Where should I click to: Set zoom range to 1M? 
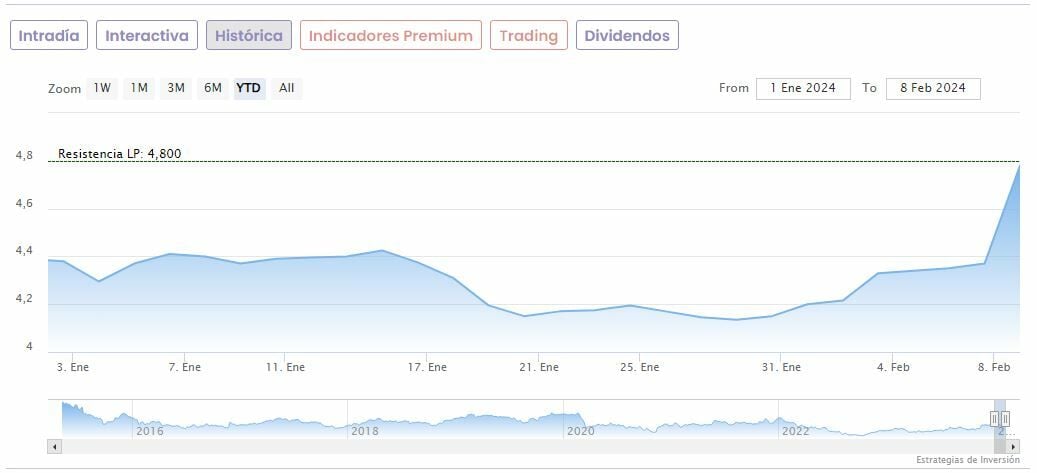coord(139,88)
